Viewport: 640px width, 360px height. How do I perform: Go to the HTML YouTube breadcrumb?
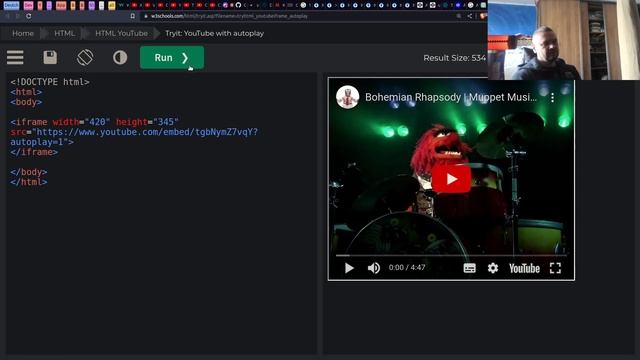point(121,33)
